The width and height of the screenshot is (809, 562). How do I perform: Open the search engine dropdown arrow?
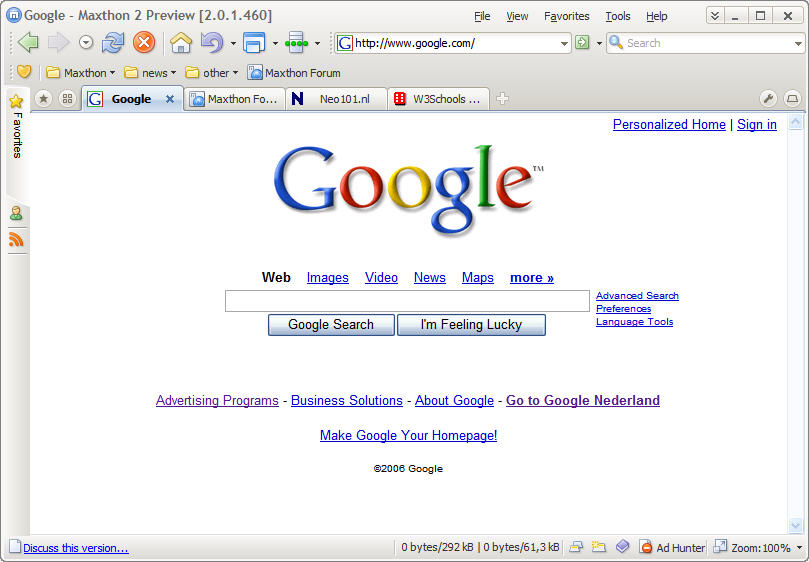click(x=798, y=43)
